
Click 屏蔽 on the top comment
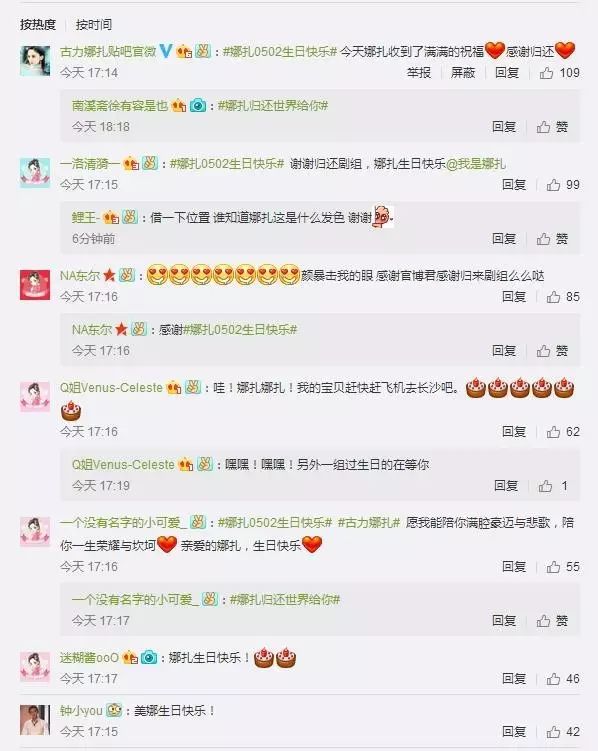coord(463,73)
